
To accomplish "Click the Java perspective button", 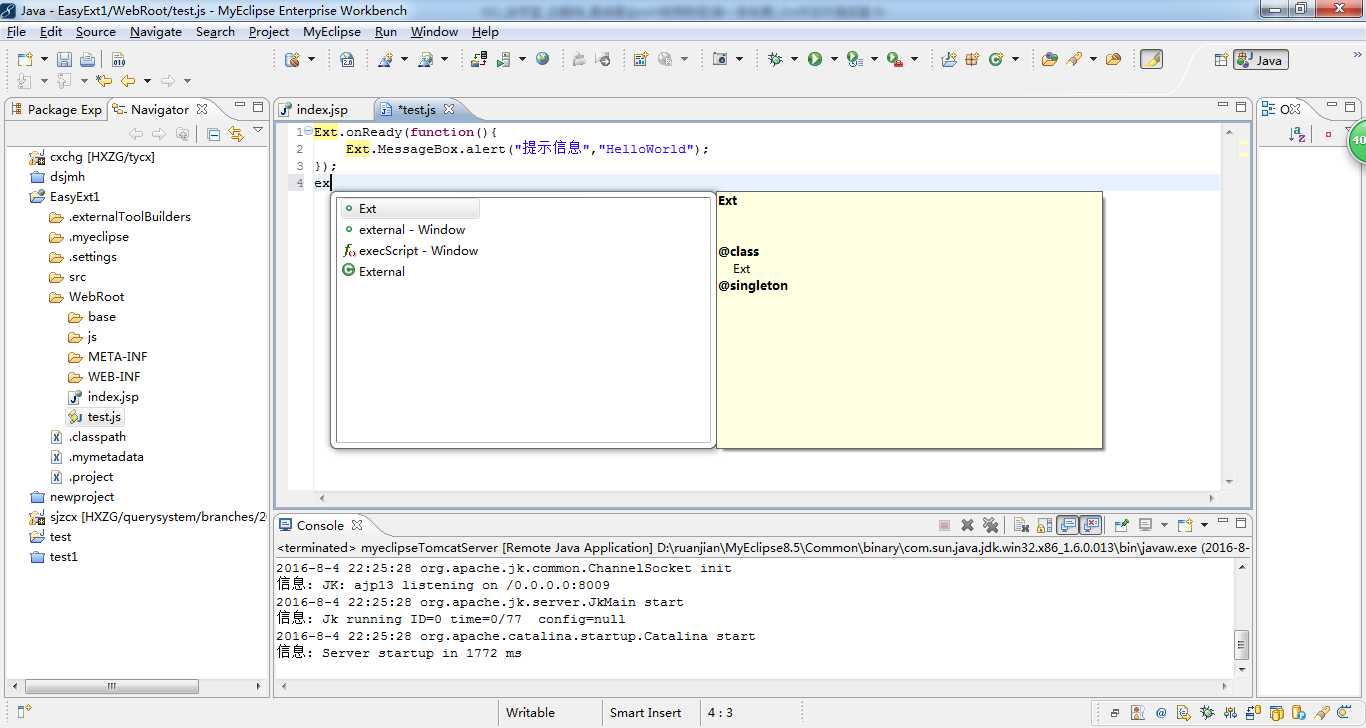I will coord(1260,60).
